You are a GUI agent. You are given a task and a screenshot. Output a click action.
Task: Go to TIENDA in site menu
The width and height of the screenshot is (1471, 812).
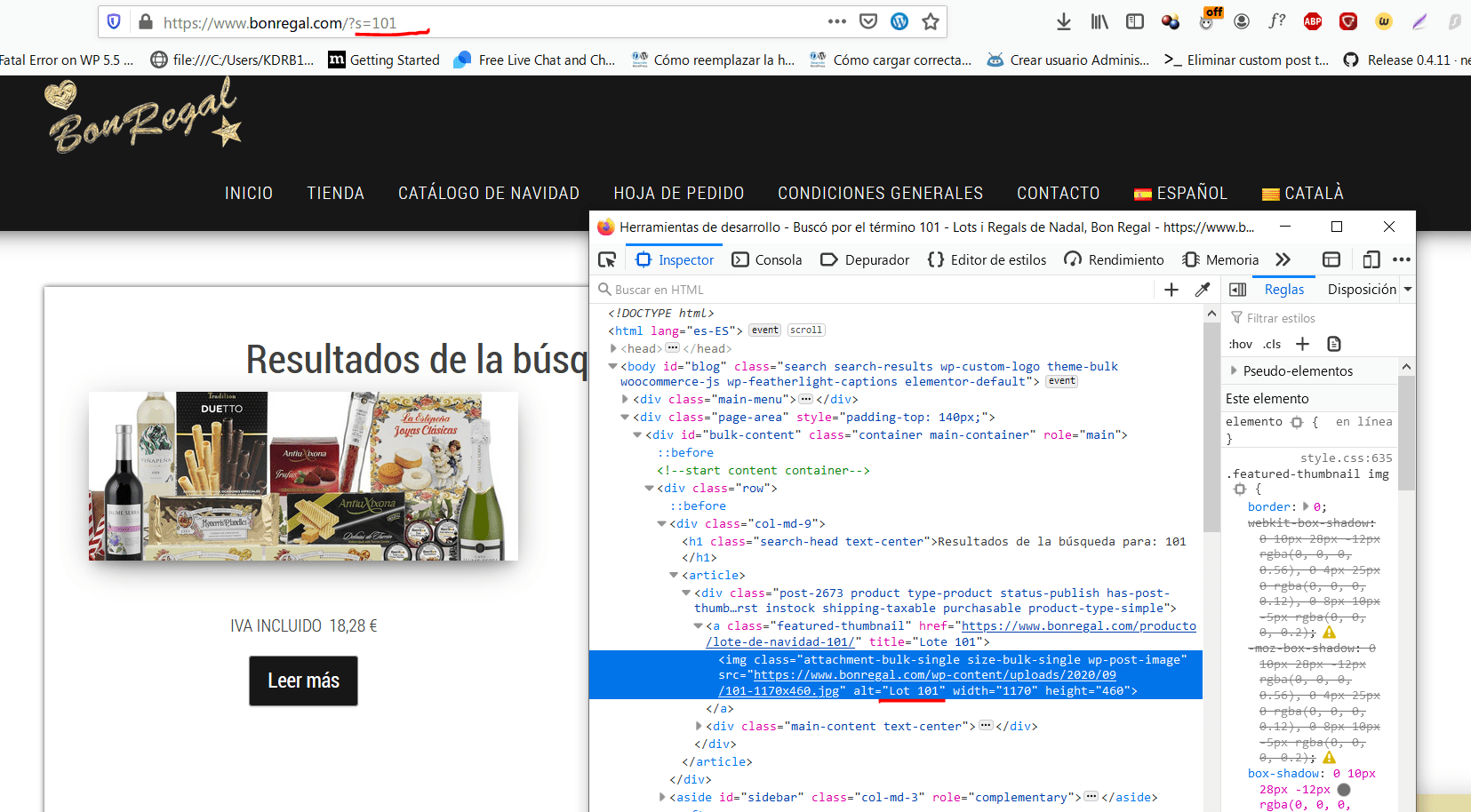336,193
